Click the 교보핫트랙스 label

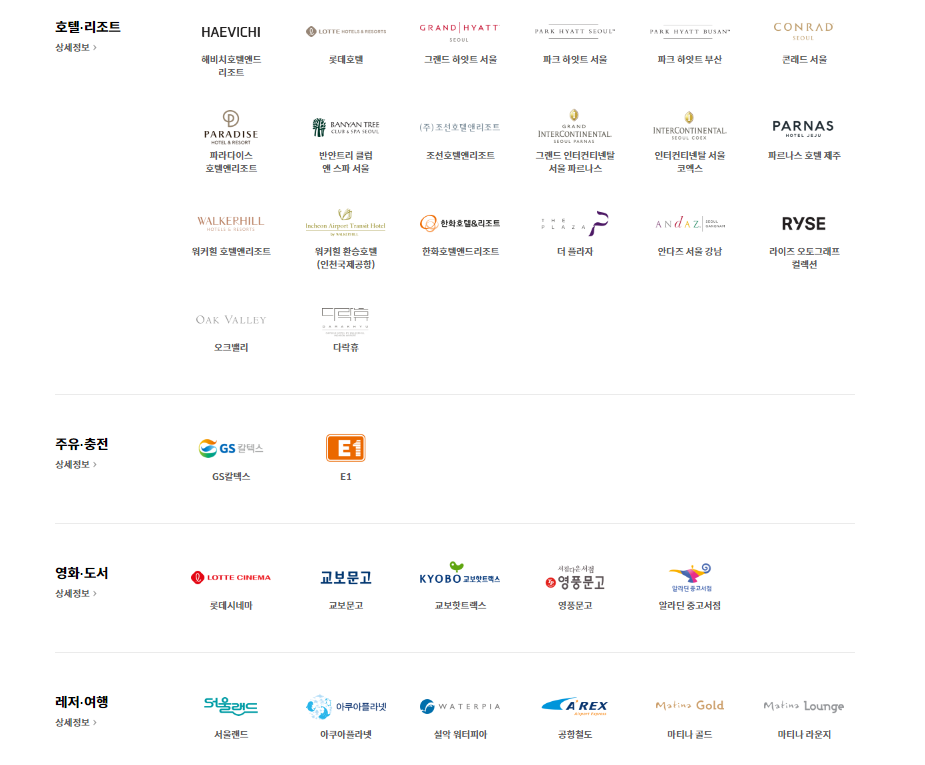coord(460,606)
